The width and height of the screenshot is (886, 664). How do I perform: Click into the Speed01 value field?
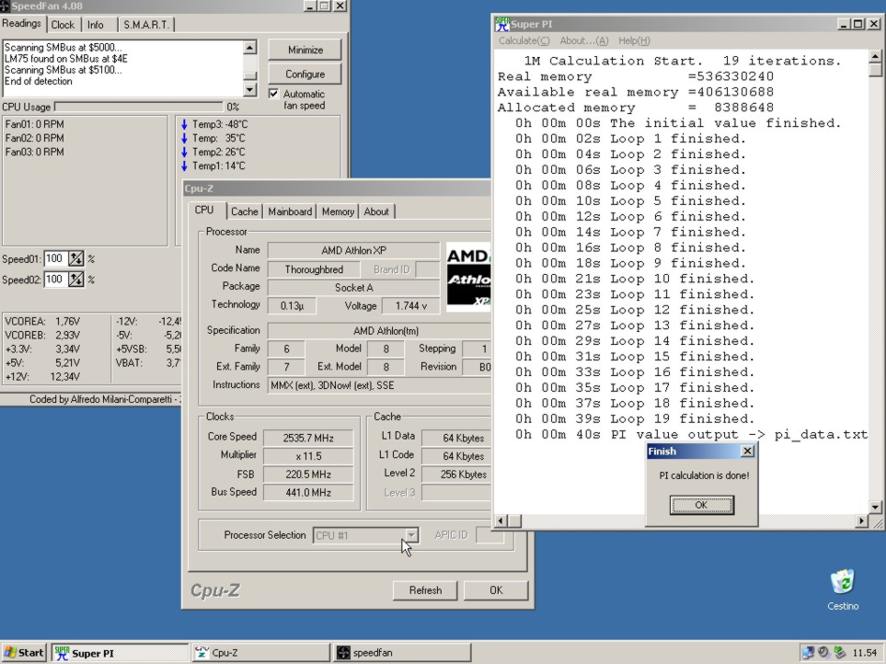pos(55,259)
